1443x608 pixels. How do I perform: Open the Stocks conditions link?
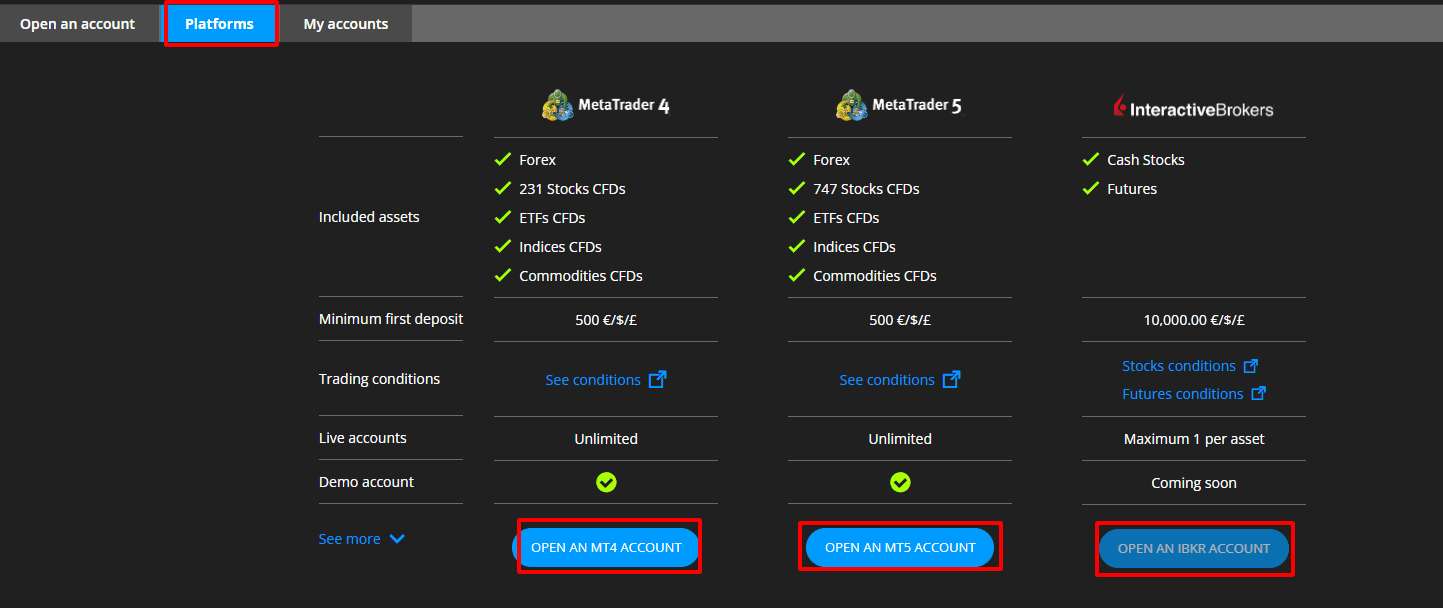pyautogui.click(x=1179, y=366)
